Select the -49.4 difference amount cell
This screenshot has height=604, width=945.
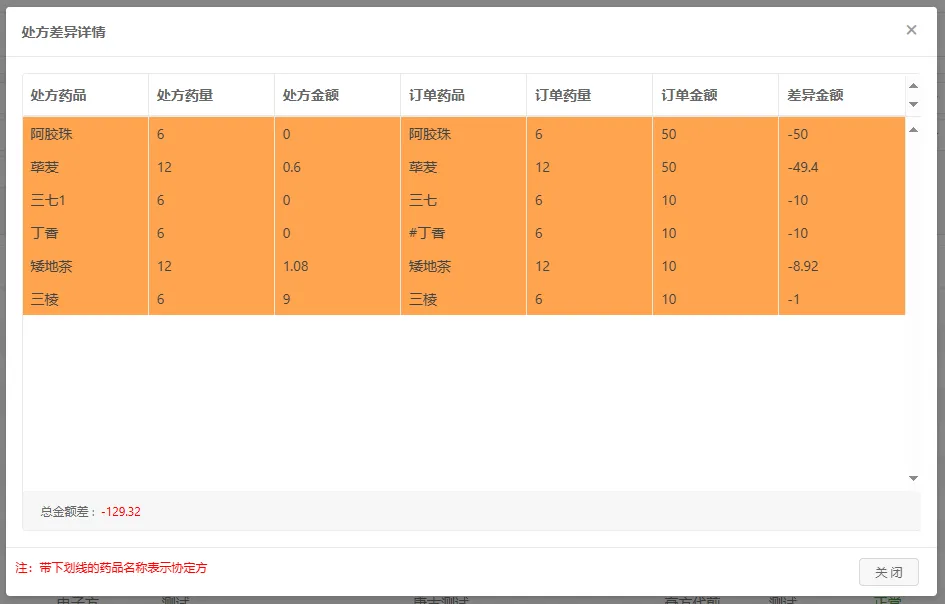(803, 167)
